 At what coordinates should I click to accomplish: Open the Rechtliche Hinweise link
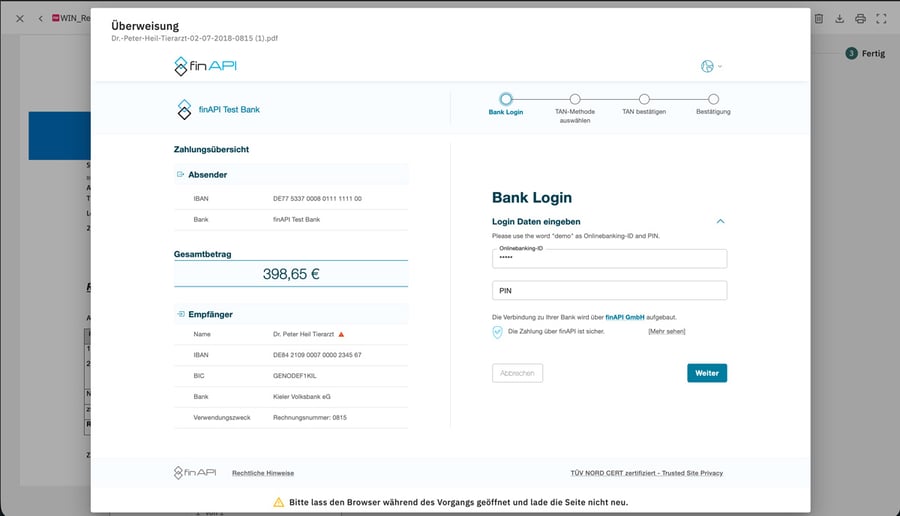click(263, 473)
